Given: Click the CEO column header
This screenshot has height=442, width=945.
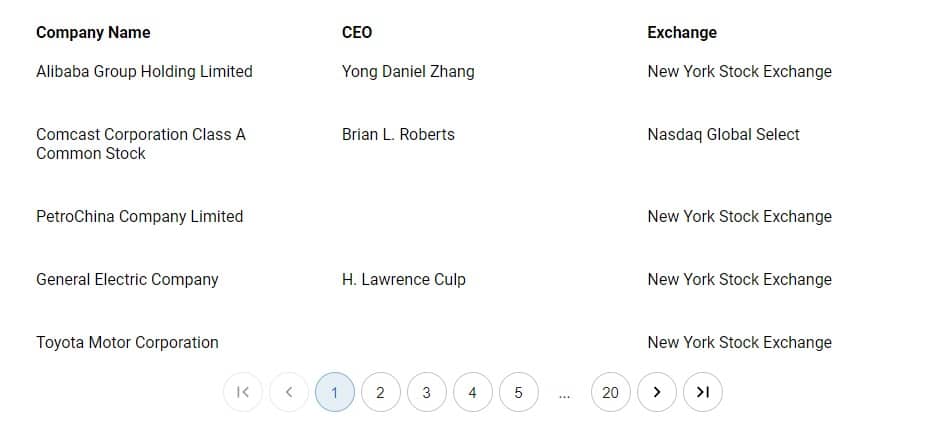Looking at the screenshot, I should (x=357, y=33).
